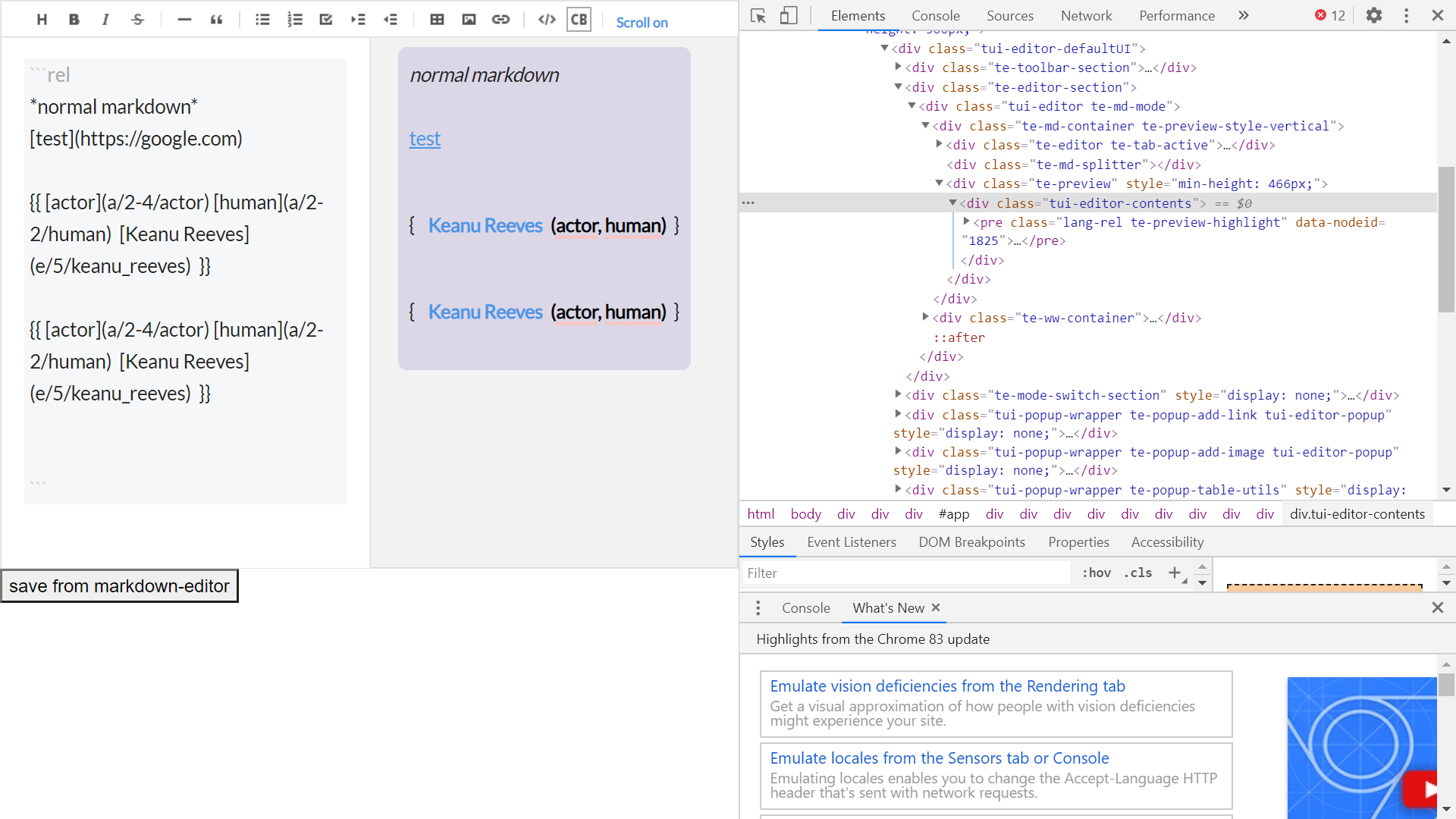Expand the te-toolbar-section div node
Viewport: 1456px width, 819px height.
(899, 67)
